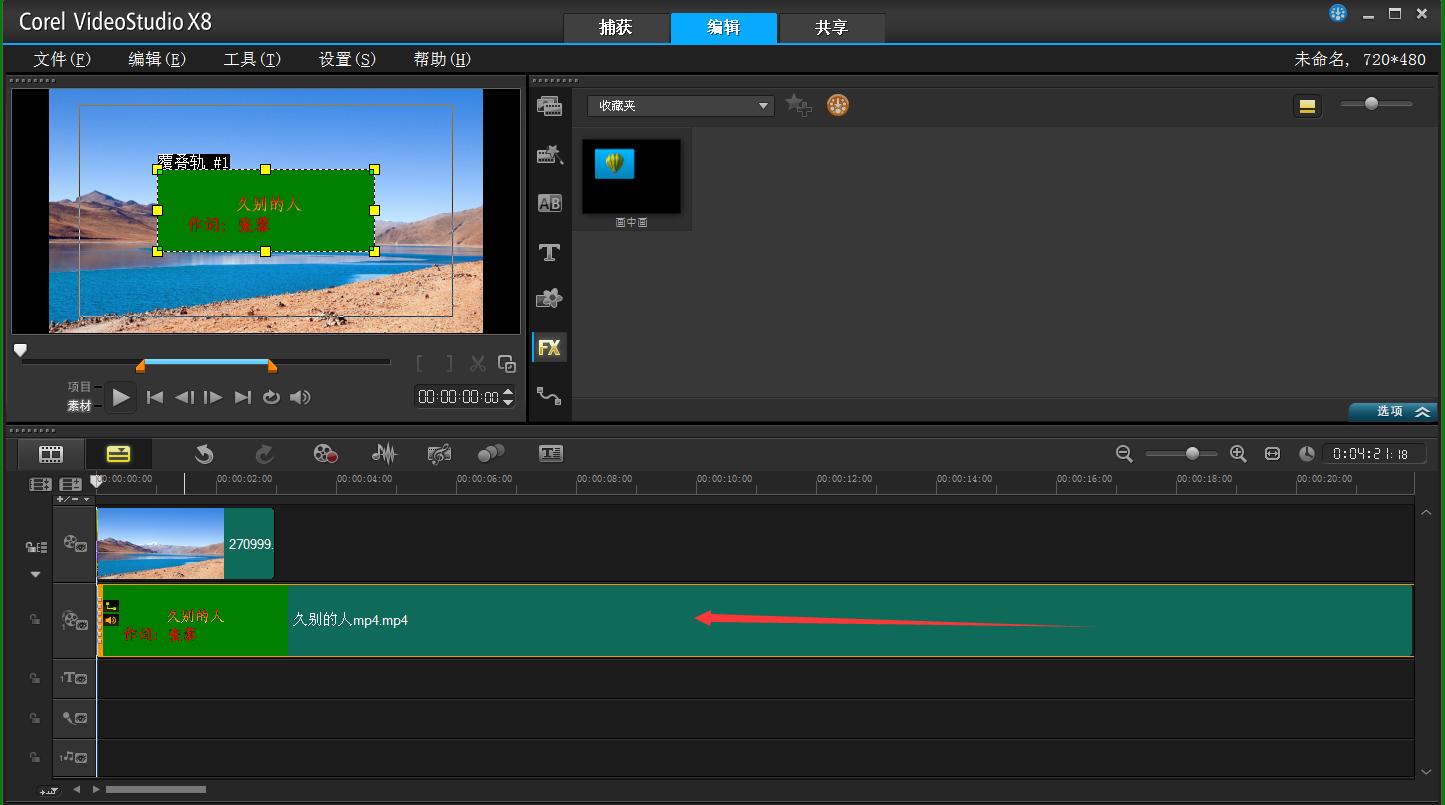Select 项目 (project) playback mode
Image resolution: width=1445 pixels, height=805 pixels.
tap(79, 387)
